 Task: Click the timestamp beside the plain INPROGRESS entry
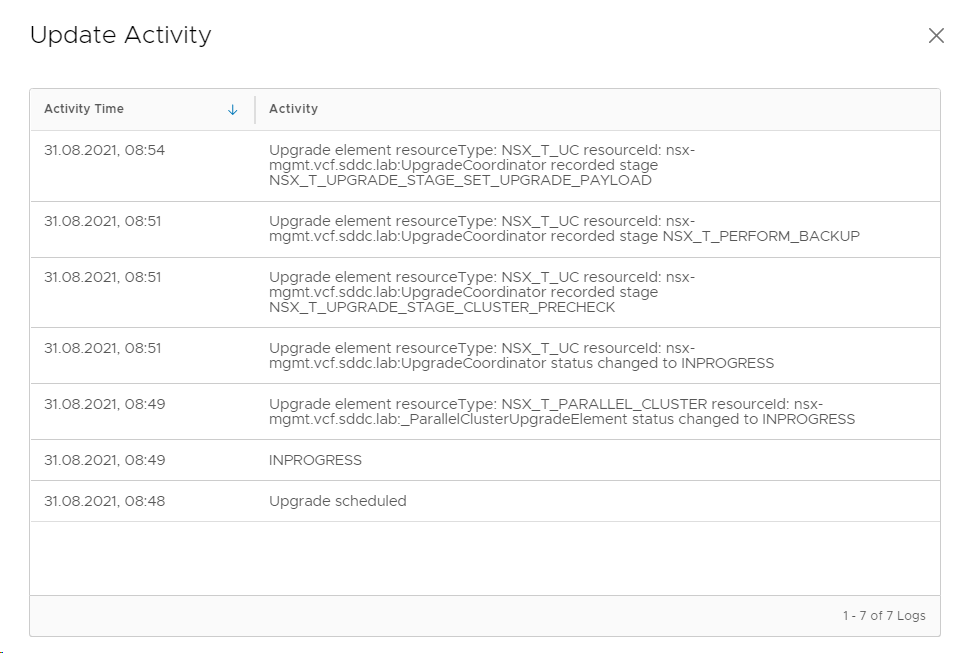coord(104,460)
